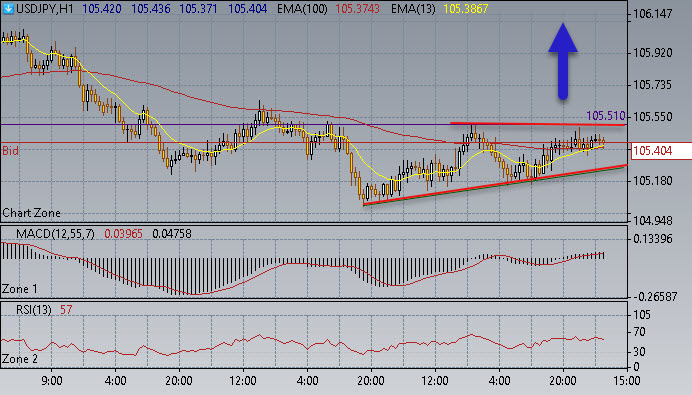Click RSI axis label 105
This screenshot has height=395, width=692.
coord(642,315)
